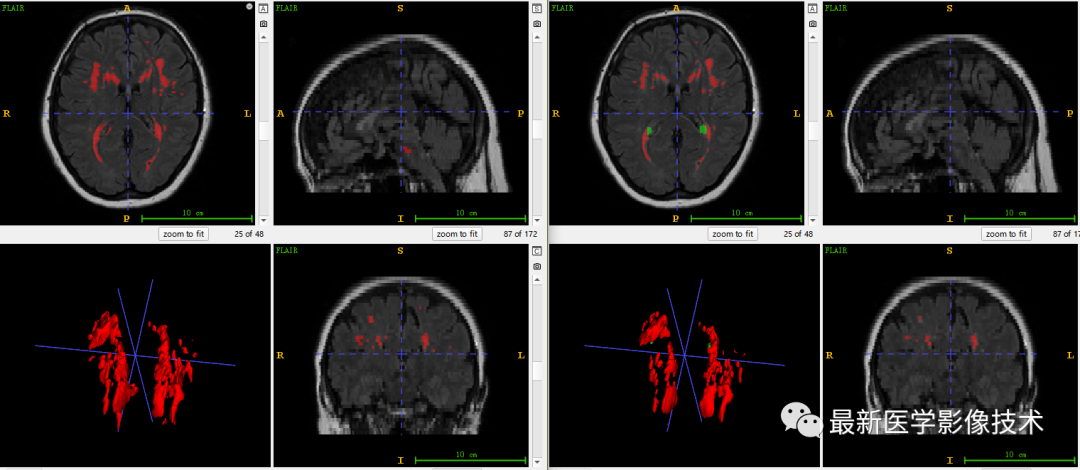This screenshot has height=470, width=1080.
Task: Click inside the left window's axial brain slice
Action: pos(128,108)
